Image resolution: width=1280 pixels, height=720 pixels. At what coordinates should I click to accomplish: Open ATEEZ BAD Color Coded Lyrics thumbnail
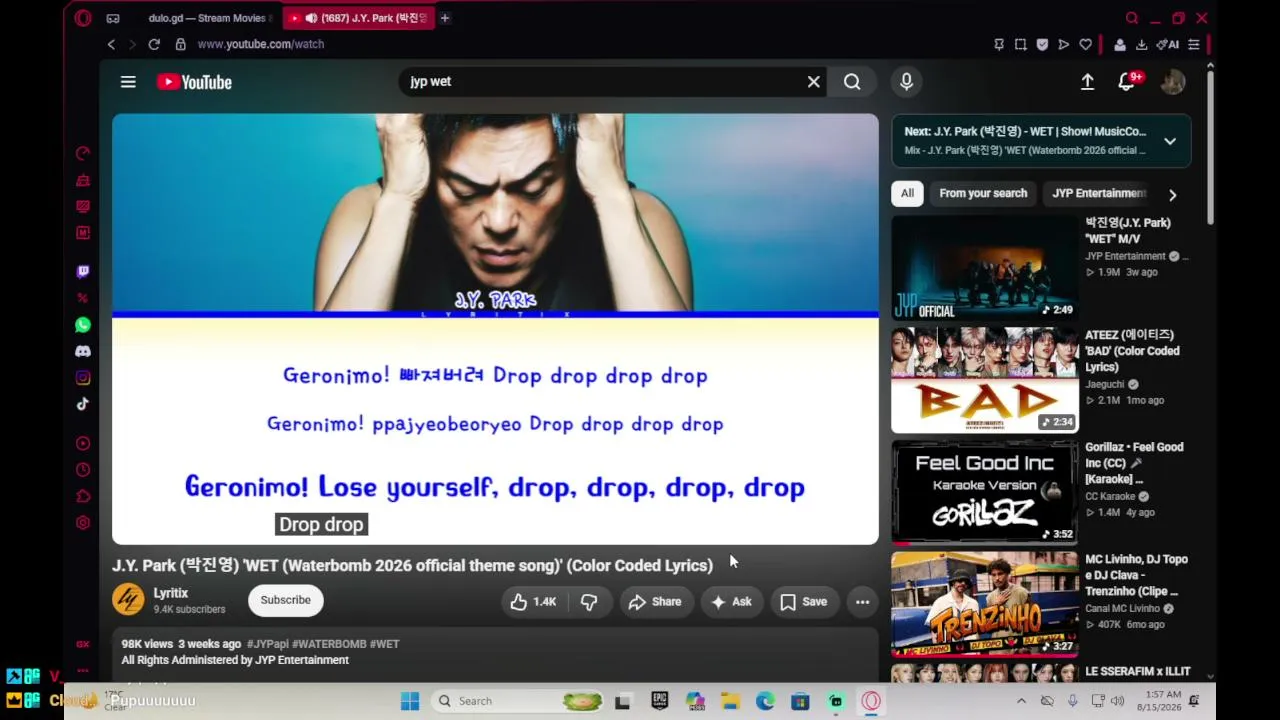[985, 380]
